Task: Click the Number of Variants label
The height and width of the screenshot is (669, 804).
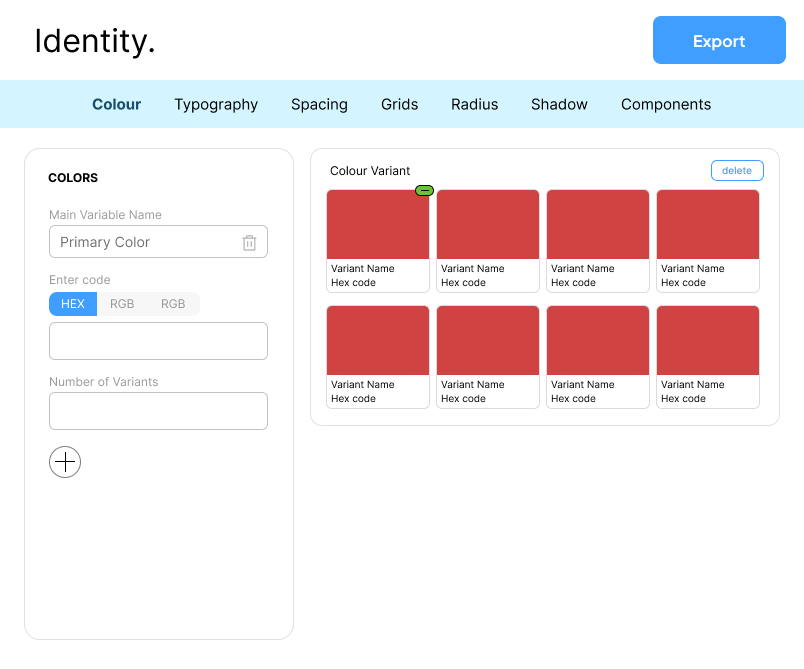Action: click(104, 382)
